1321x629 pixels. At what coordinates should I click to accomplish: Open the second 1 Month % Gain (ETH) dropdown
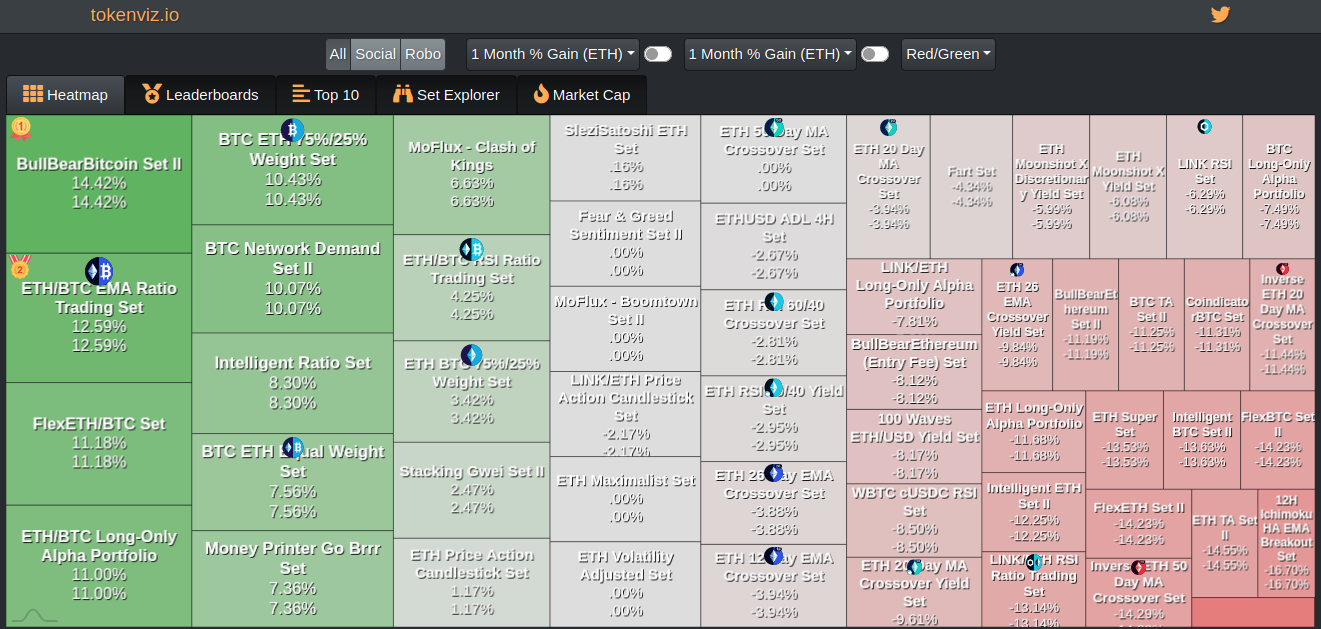tap(769, 54)
